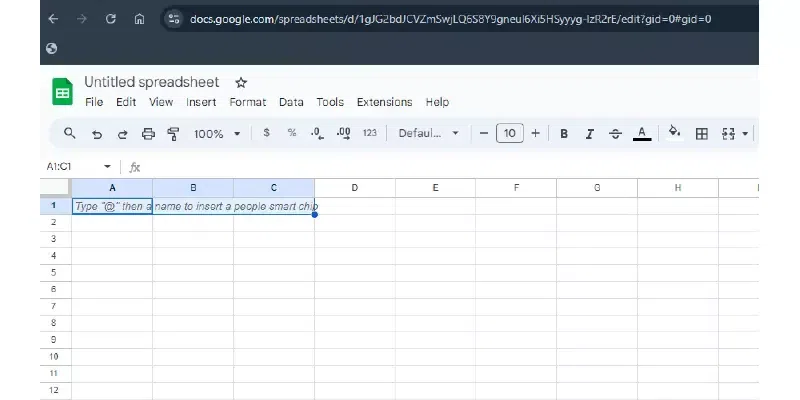Image resolution: width=800 pixels, height=400 pixels.
Task: Star the Untitled spreadsheet
Action: click(x=241, y=83)
